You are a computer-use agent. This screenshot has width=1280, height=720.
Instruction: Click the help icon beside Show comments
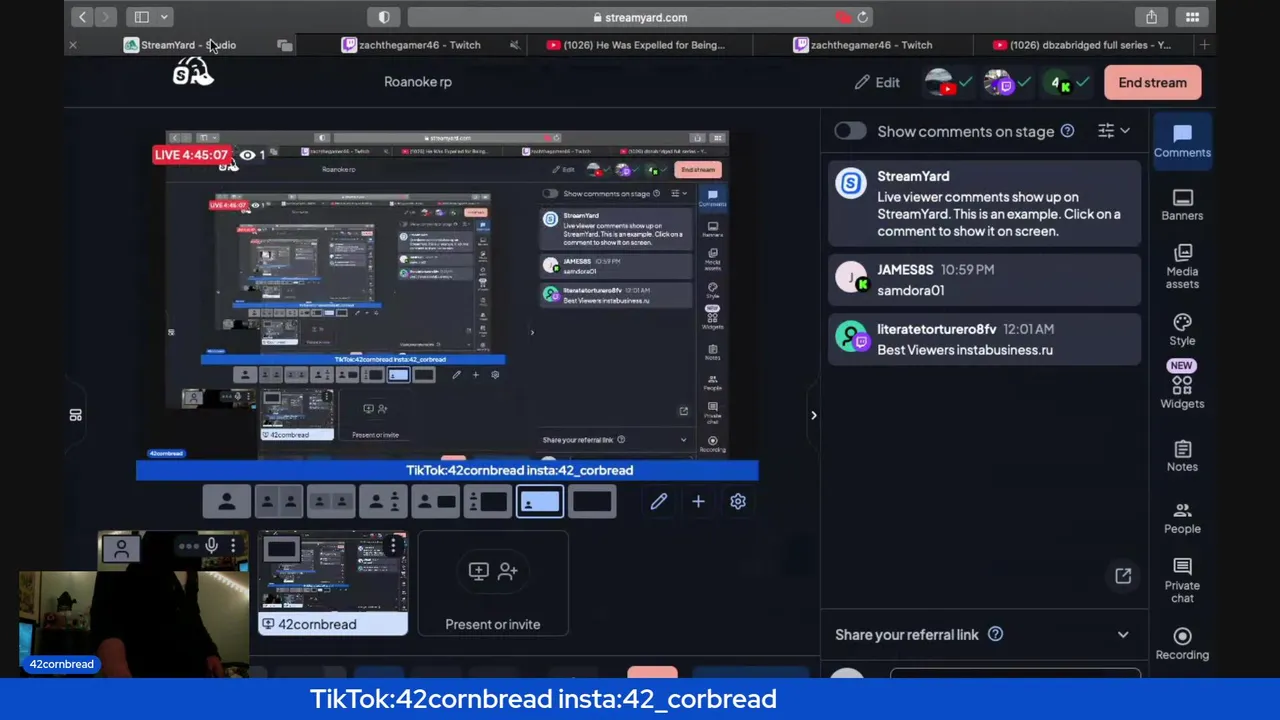1067,131
